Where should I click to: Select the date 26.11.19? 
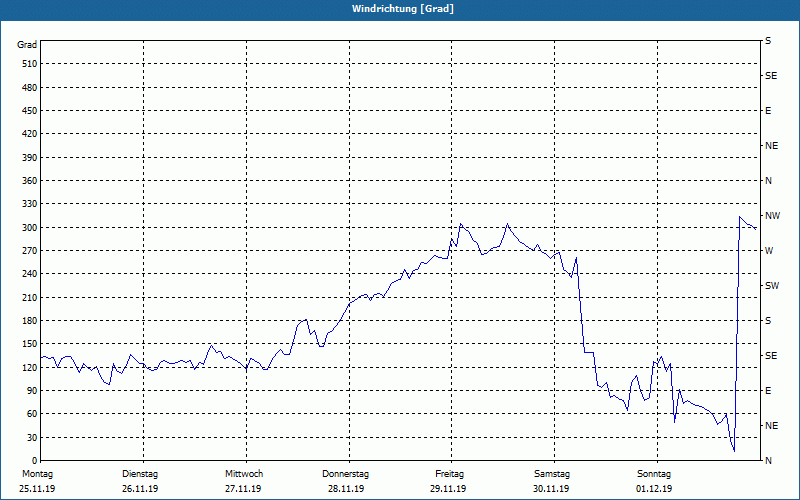pyautogui.click(x=140, y=489)
